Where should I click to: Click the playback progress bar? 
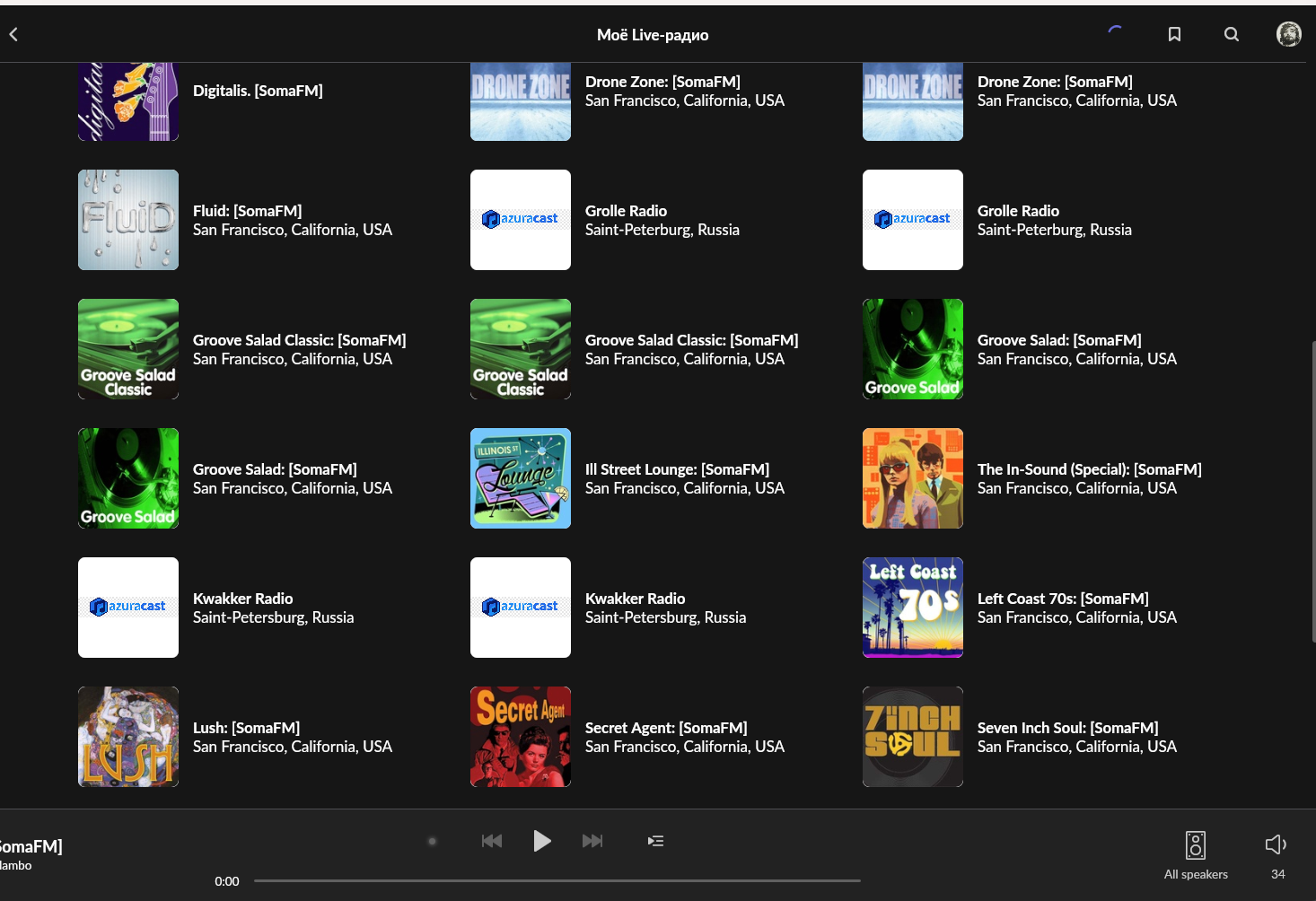click(x=557, y=880)
